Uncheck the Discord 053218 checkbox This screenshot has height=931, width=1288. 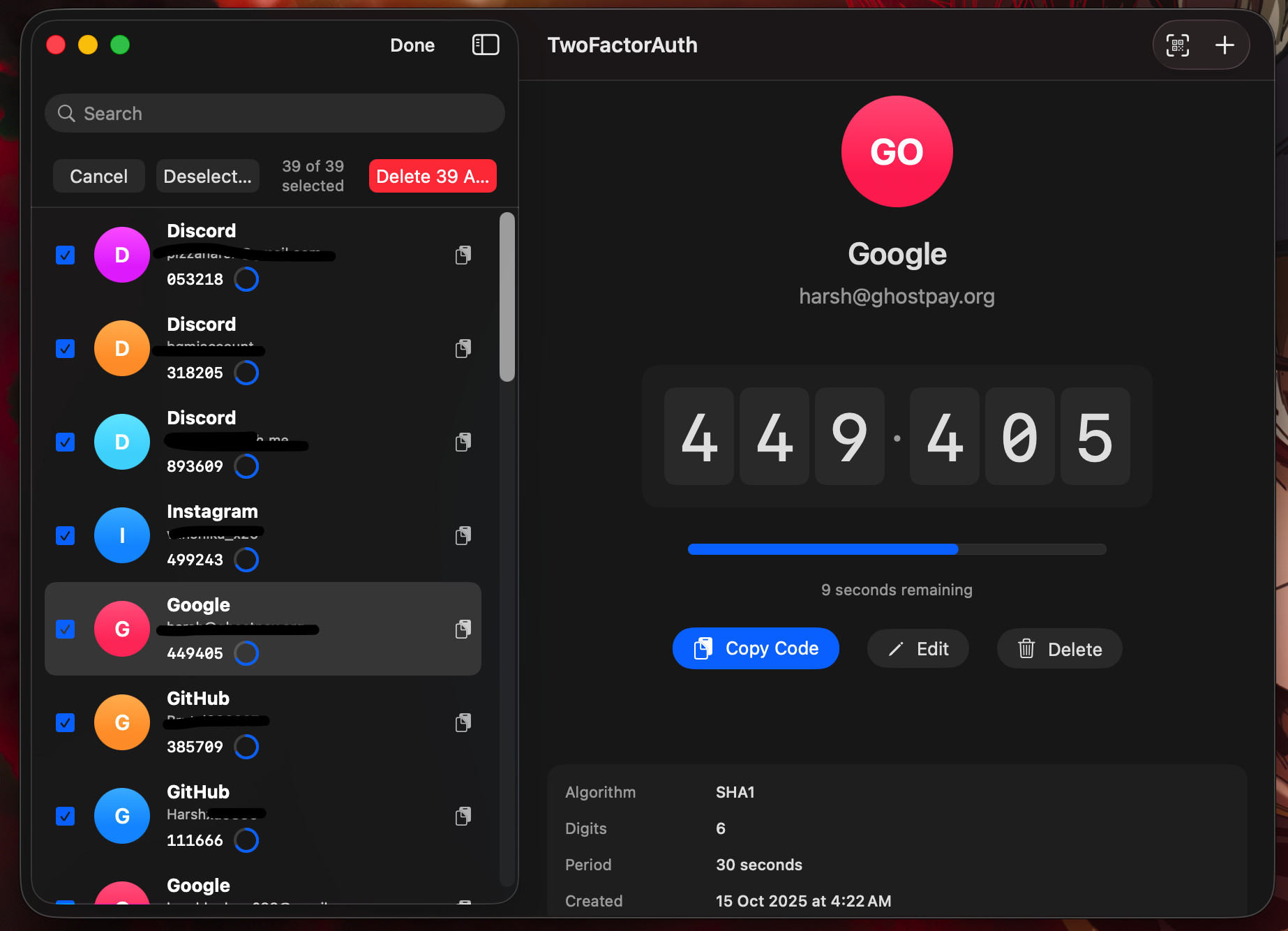tap(66, 255)
